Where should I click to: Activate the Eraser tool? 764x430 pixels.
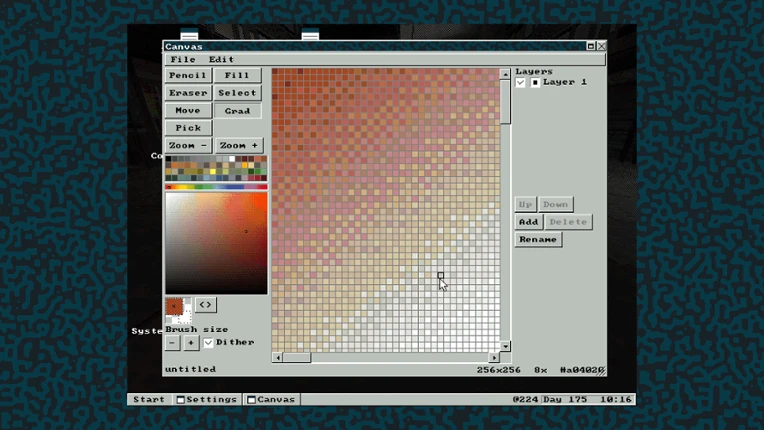[x=188, y=93]
